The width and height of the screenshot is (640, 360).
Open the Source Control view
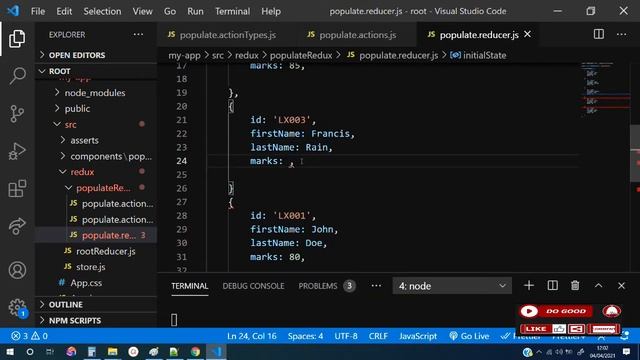(x=17, y=113)
